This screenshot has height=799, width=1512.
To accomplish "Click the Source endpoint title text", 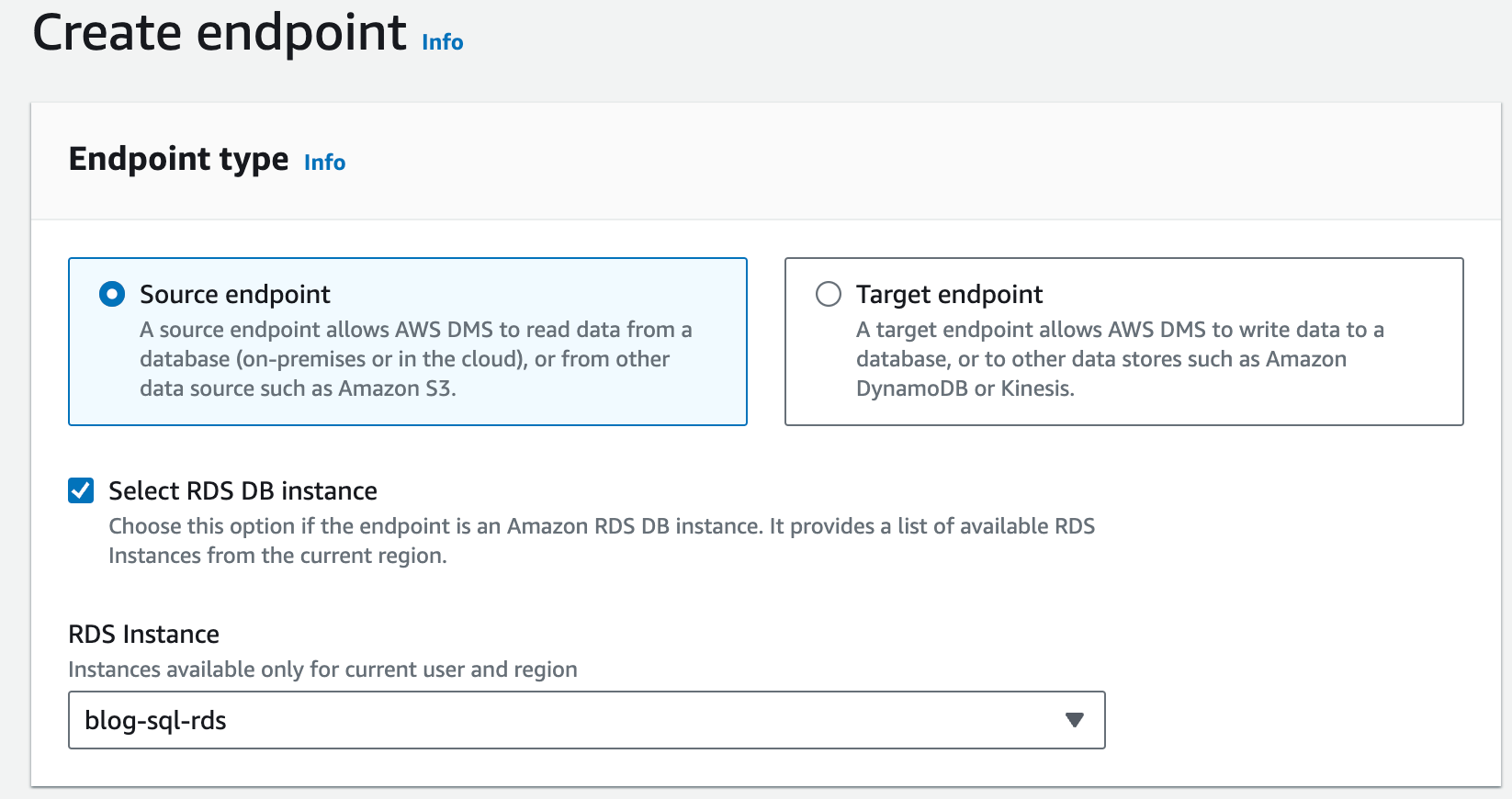I will pyautogui.click(x=234, y=294).
